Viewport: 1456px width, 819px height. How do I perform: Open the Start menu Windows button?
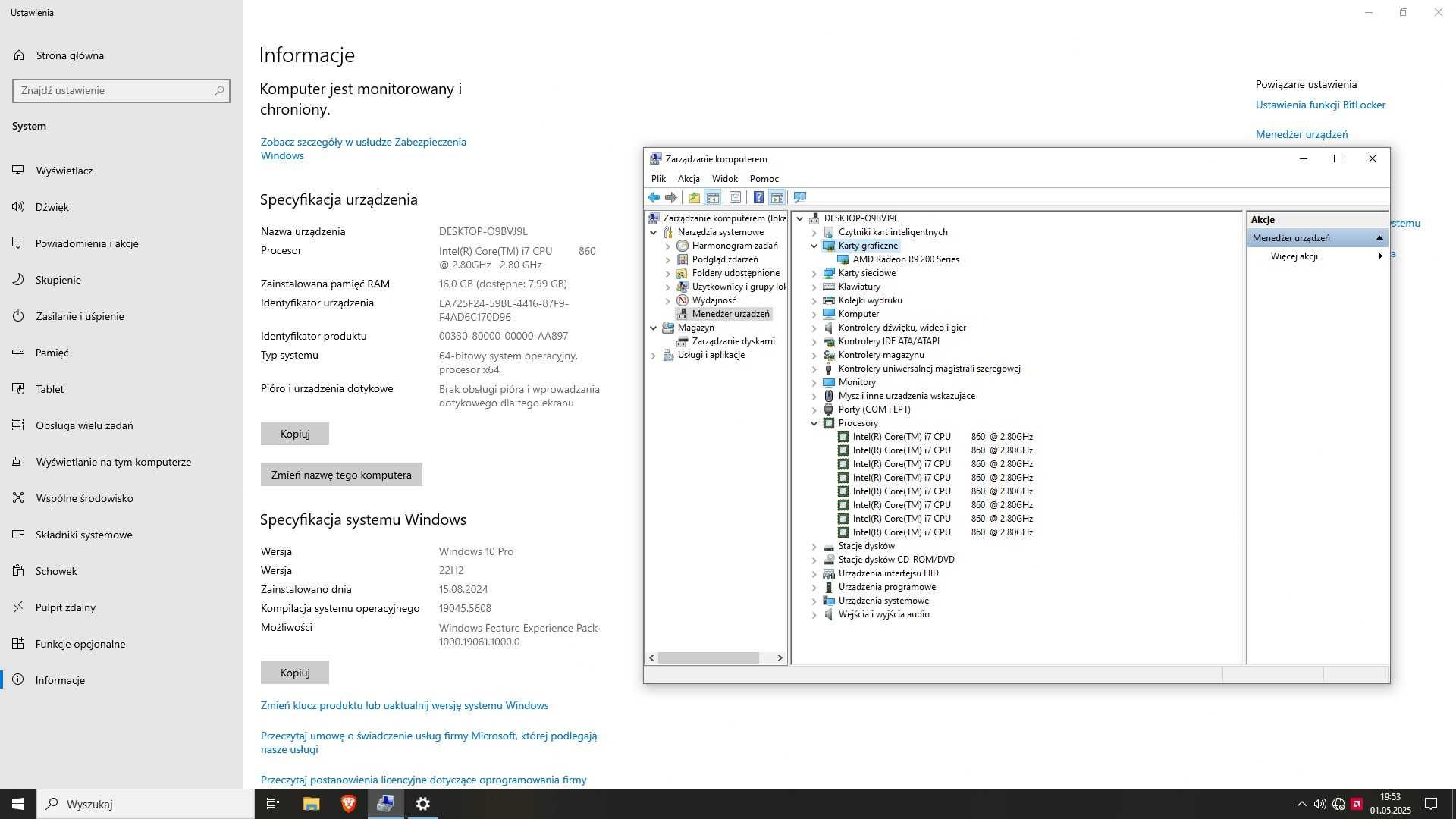pyautogui.click(x=18, y=804)
